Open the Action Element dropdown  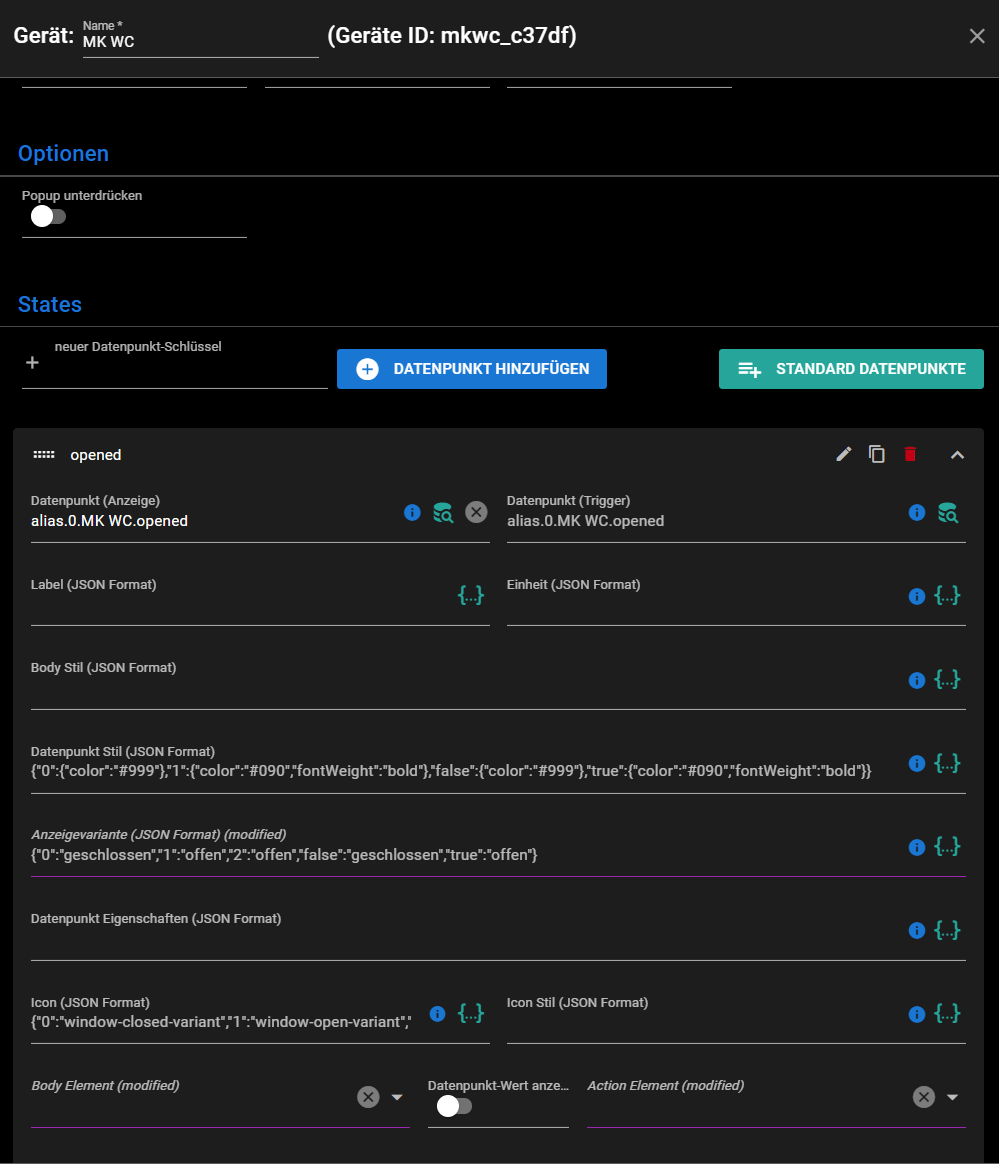(952, 1097)
